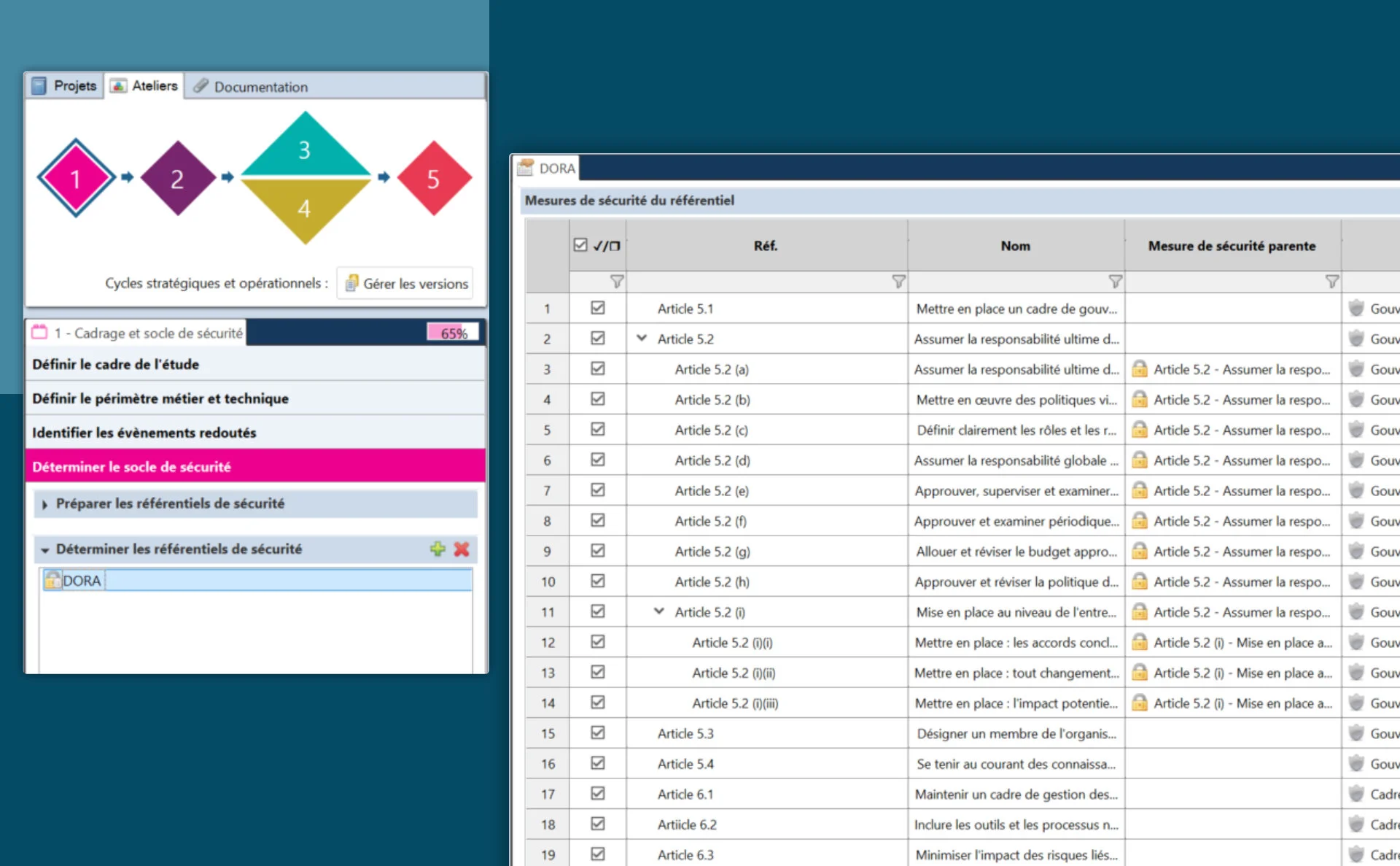Uncheck the Article 6.3 checkbox
This screenshot has width=1400, height=866.
pos(598,854)
